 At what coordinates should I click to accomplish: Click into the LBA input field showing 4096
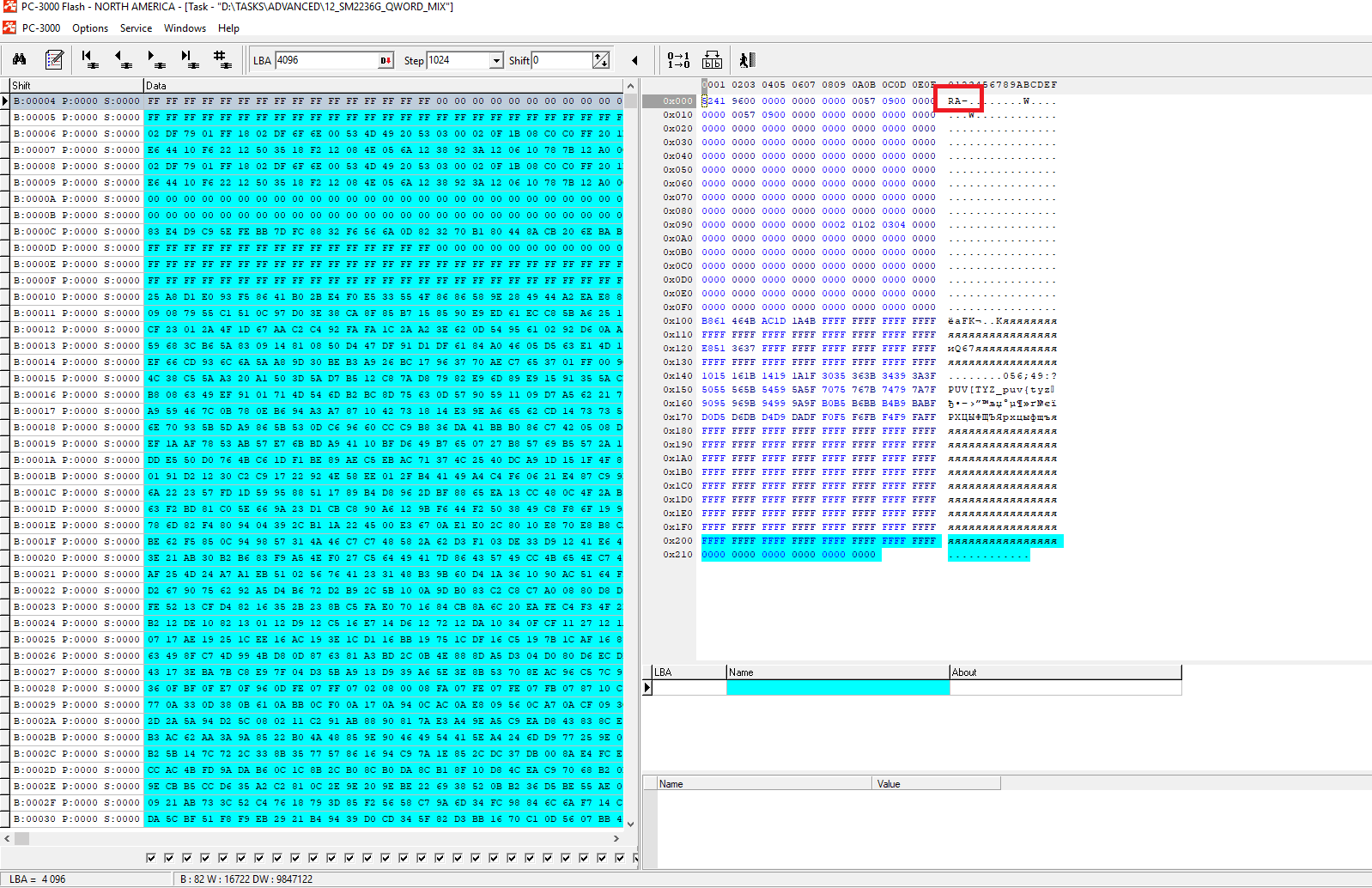coord(326,60)
